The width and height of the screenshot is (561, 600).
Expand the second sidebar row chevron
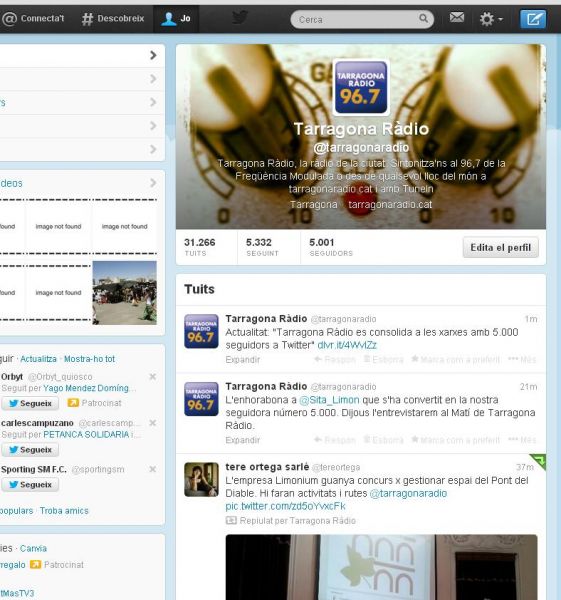click(x=153, y=79)
